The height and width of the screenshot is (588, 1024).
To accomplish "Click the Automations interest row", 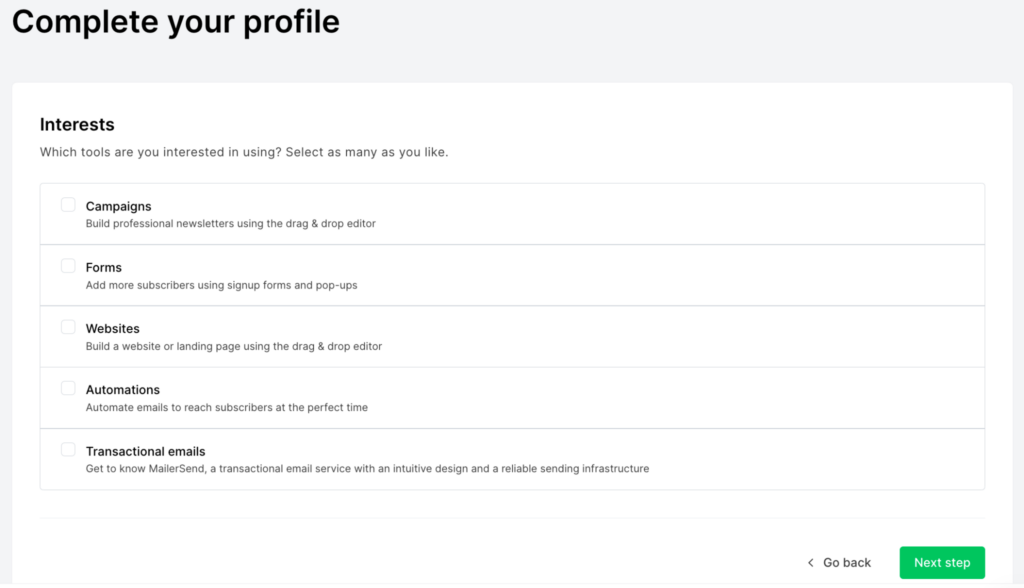I will (x=122, y=390).
